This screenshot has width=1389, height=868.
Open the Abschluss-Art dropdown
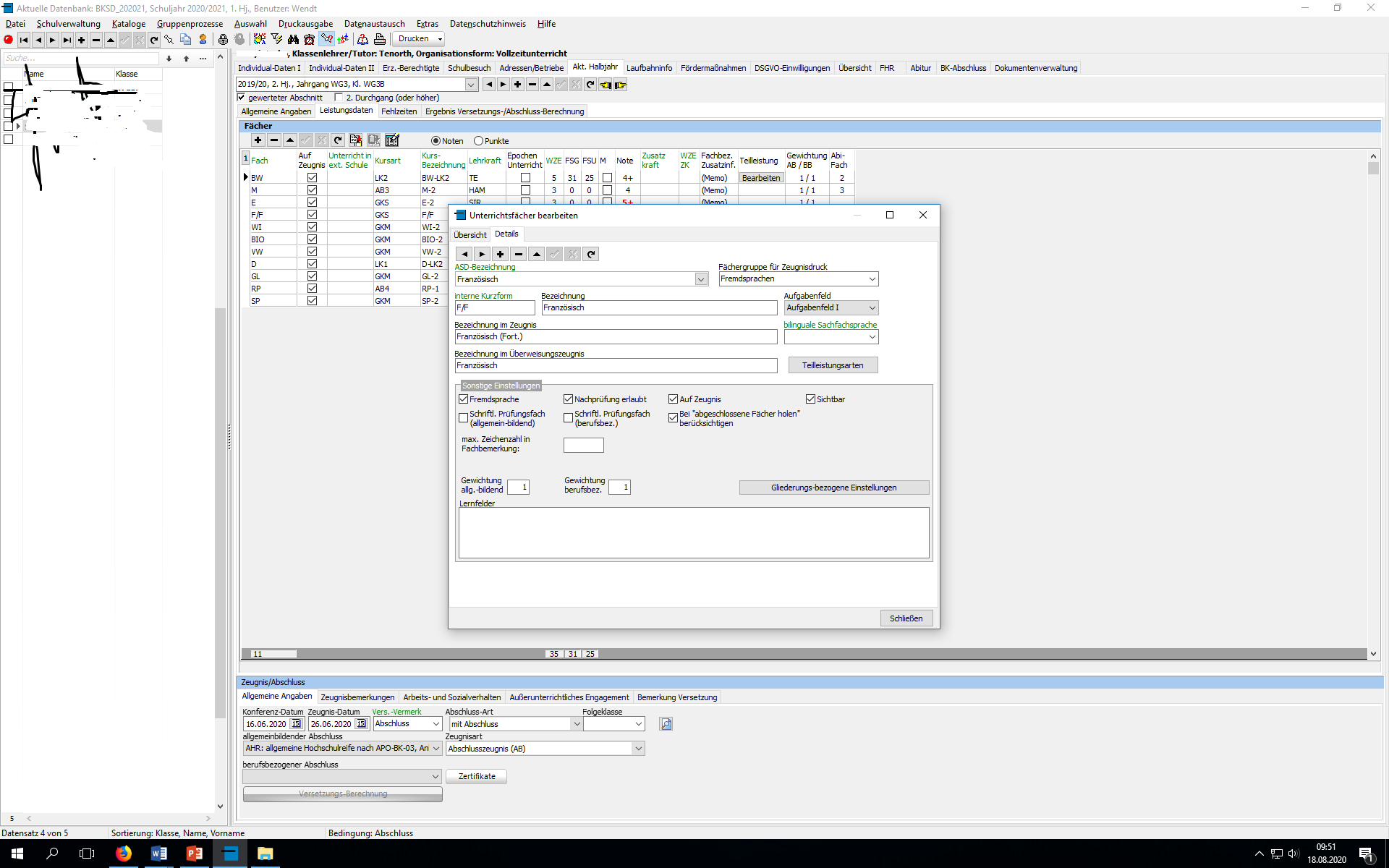pos(577,724)
